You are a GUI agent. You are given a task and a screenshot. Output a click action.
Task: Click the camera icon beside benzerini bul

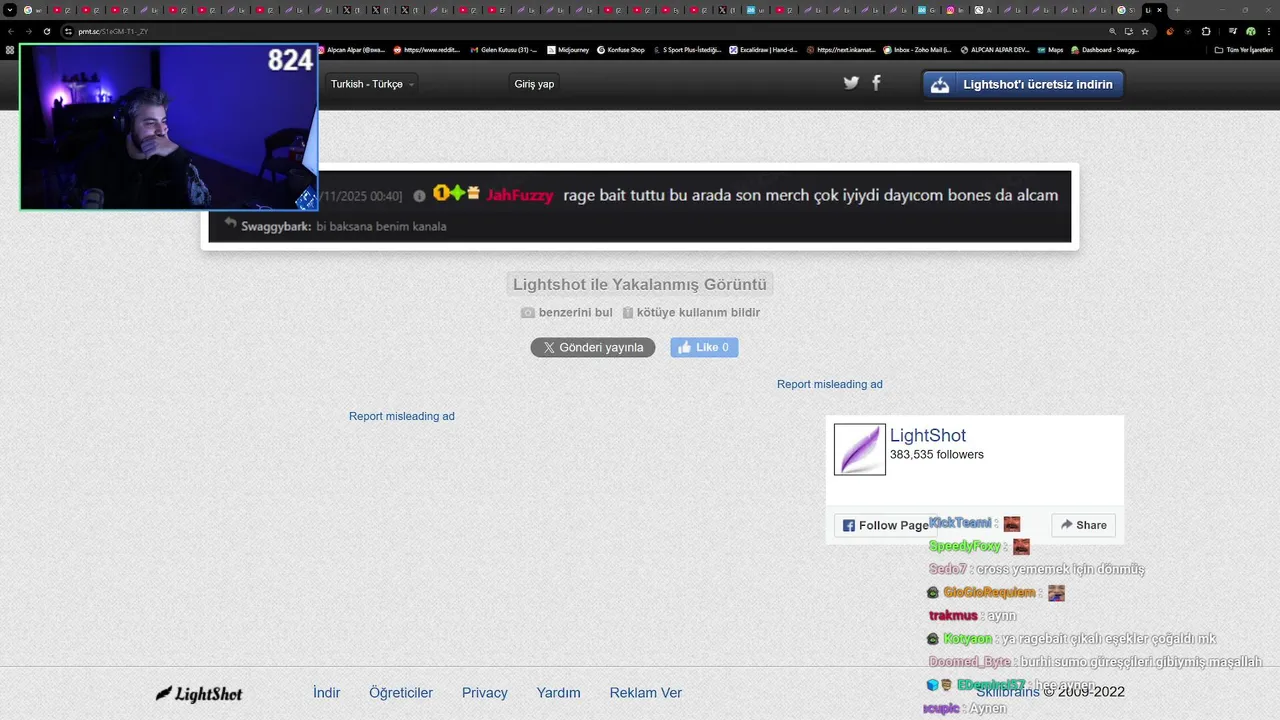[528, 313]
